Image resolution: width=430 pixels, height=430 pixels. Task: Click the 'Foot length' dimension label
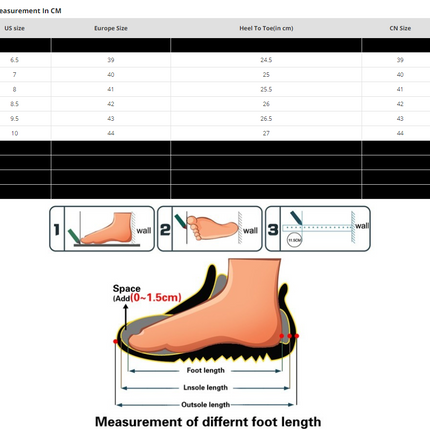coord(205,370)
